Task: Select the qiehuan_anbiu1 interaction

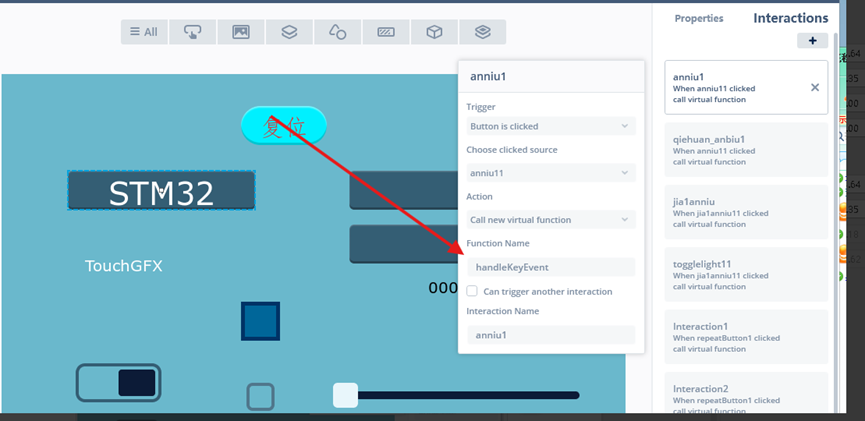Action: 746,150
